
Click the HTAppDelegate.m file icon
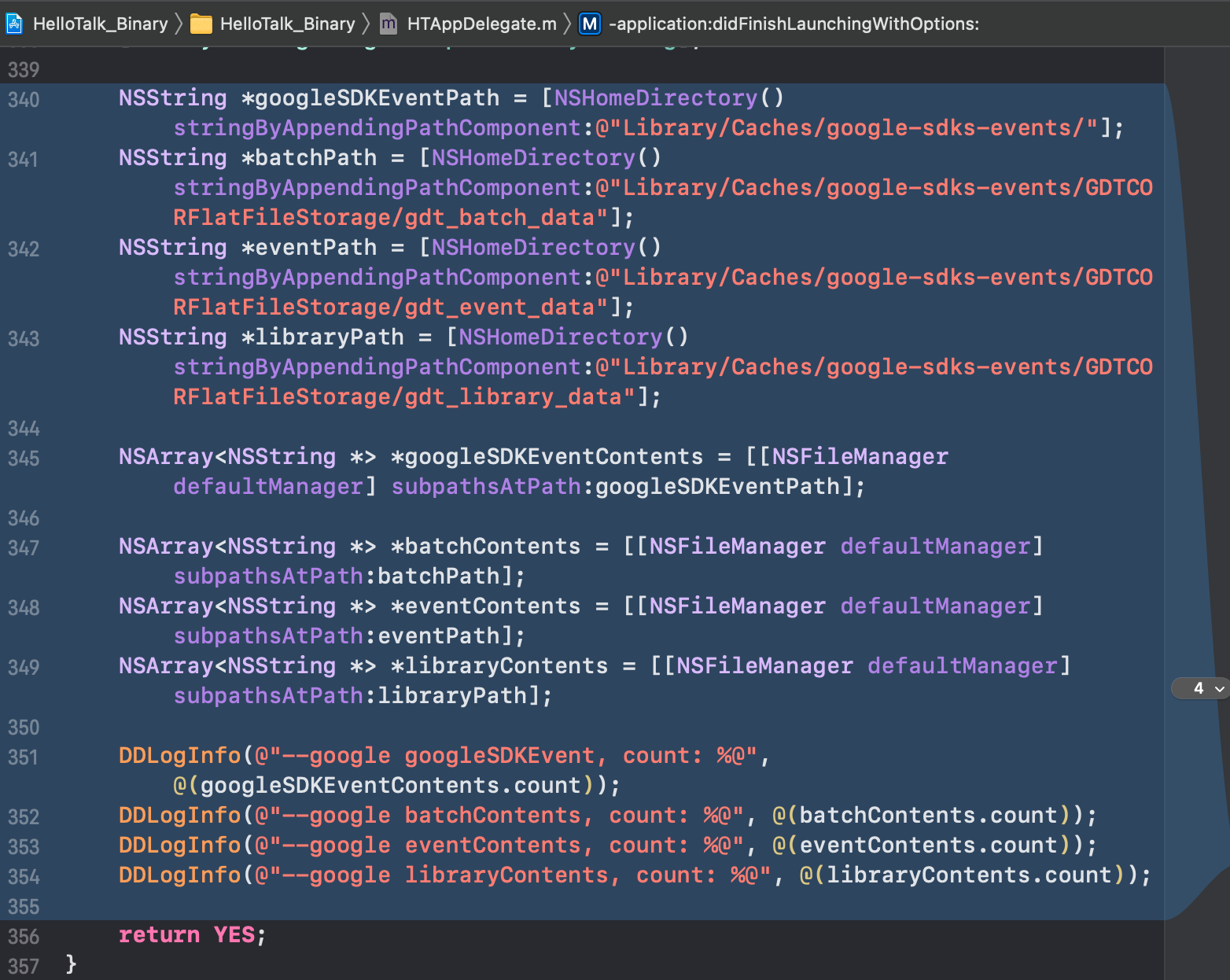point(389,24)
